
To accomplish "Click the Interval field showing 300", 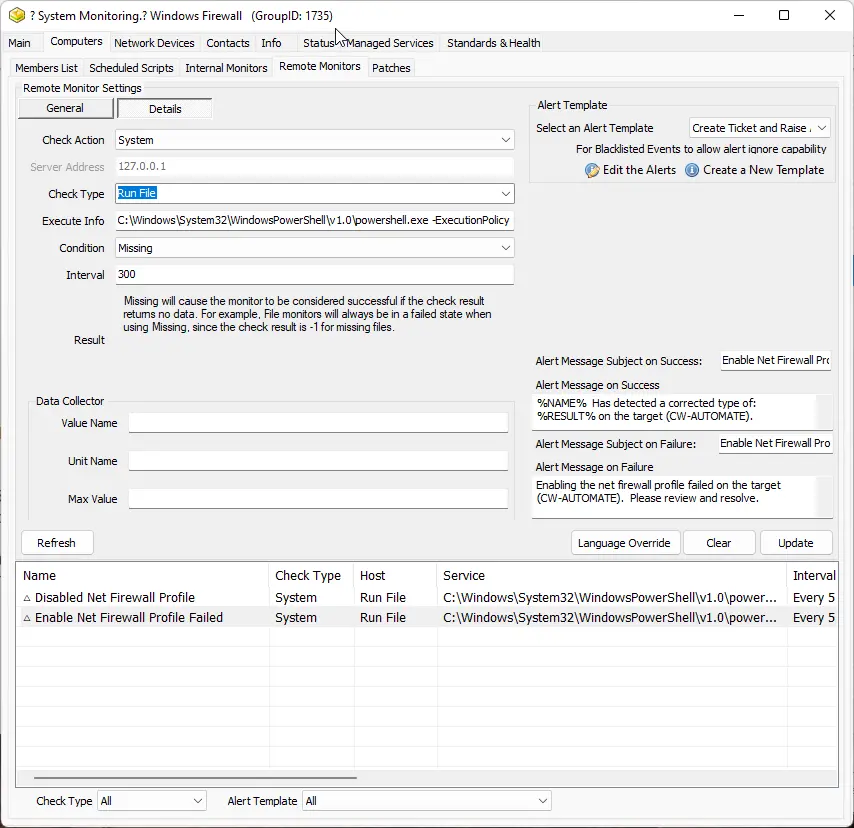I will point(314,275).
